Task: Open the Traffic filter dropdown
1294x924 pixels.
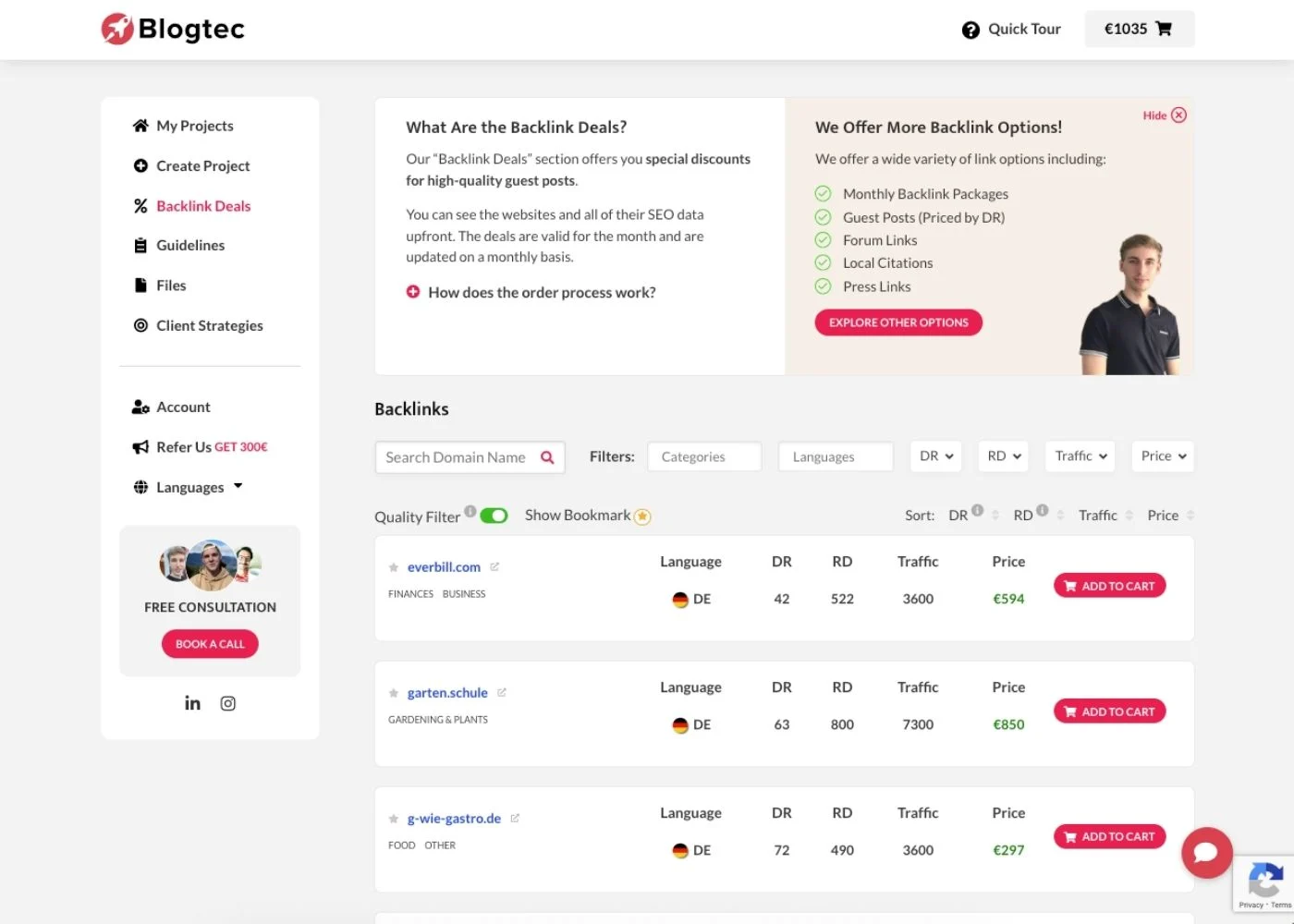Action: pyautogui.click(x=1080, y=456)
